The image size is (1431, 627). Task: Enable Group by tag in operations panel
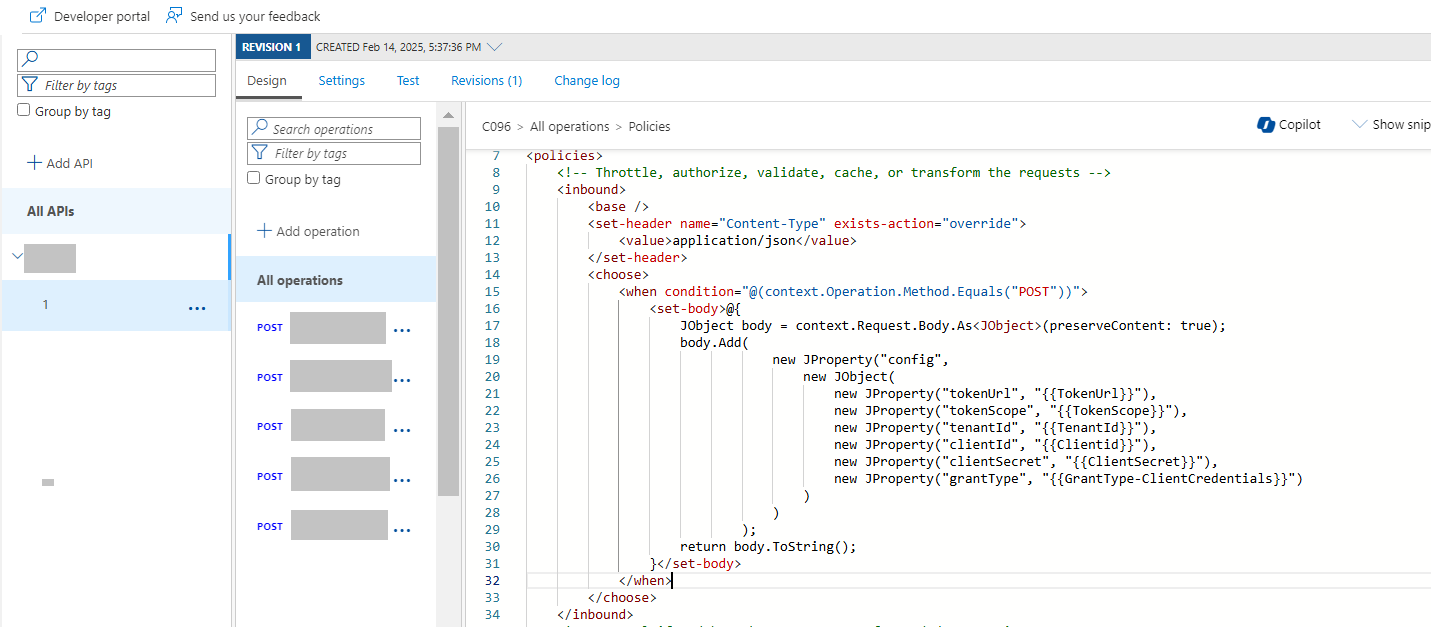click(254, 178)
